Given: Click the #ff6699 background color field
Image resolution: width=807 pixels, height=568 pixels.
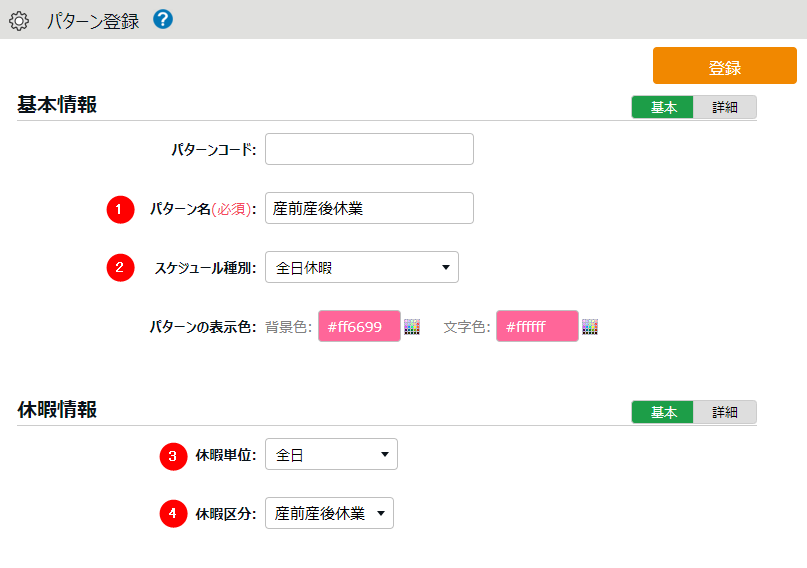Looking at the screenshot, I should click(358, 326).
